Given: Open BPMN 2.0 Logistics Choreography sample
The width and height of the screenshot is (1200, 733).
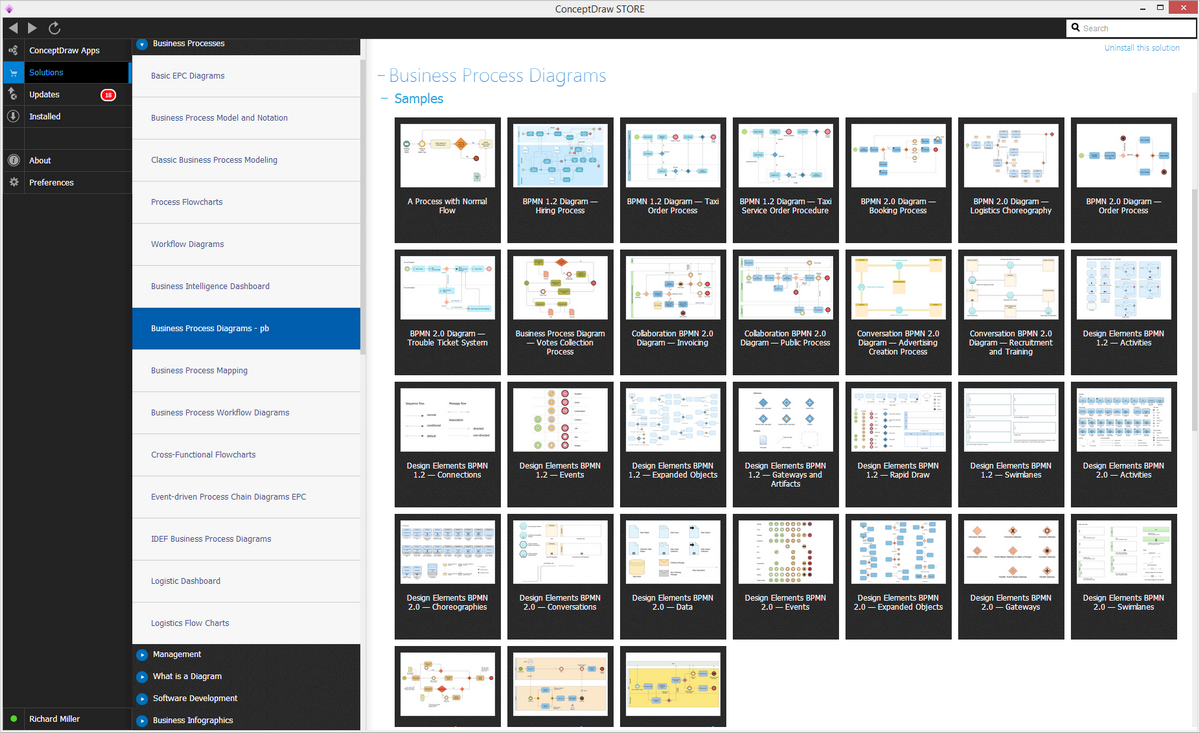Looking at the screenshot, I should [x=1010, y=180].
